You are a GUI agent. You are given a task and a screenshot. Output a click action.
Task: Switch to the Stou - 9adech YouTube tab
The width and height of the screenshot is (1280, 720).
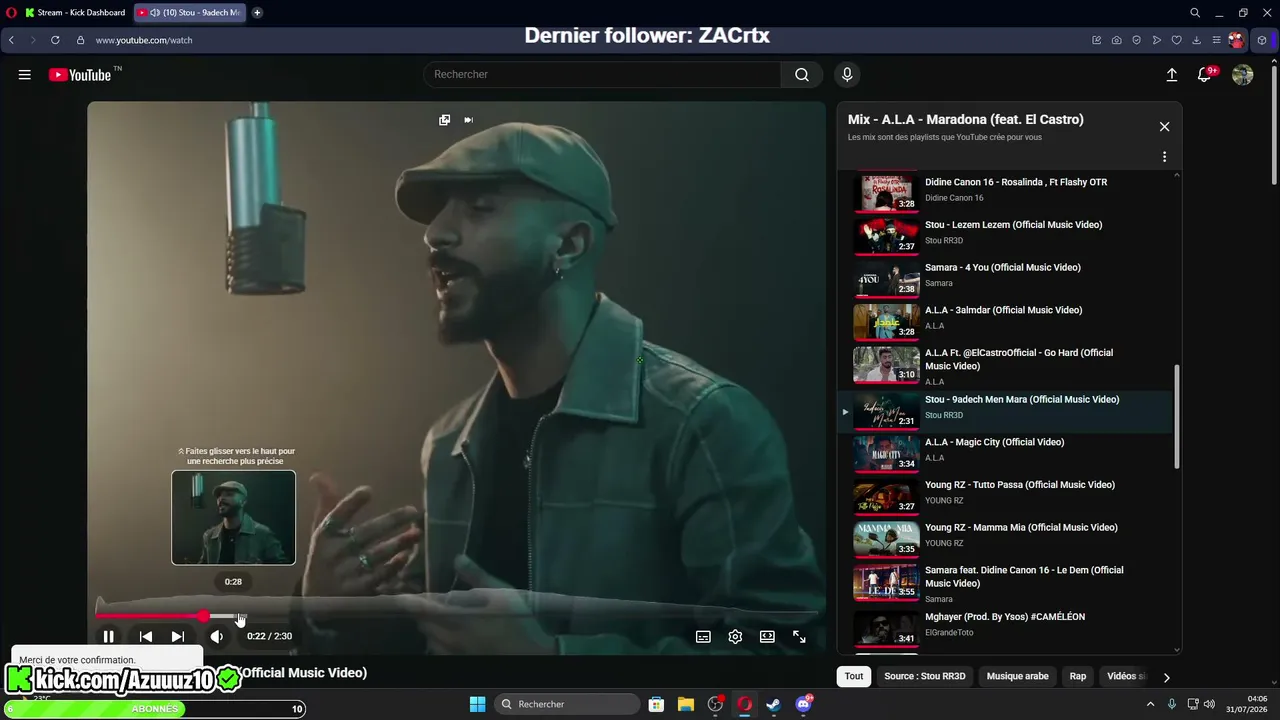point(190,13)
